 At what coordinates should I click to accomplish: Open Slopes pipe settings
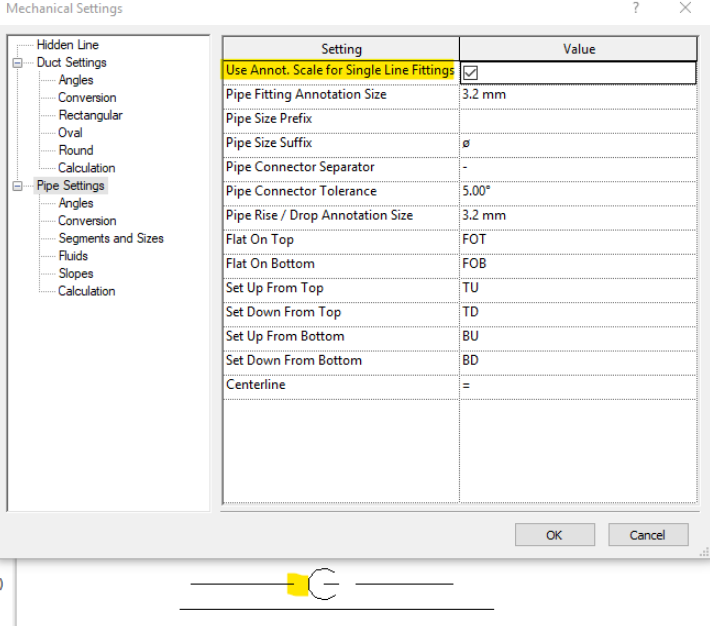(x=76, y=274)
